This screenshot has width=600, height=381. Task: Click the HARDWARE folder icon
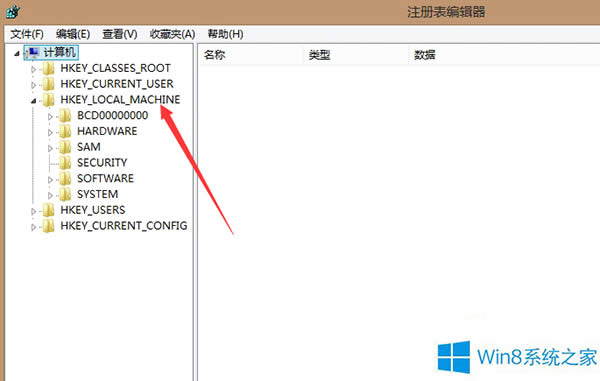click(x=65, y=131)
